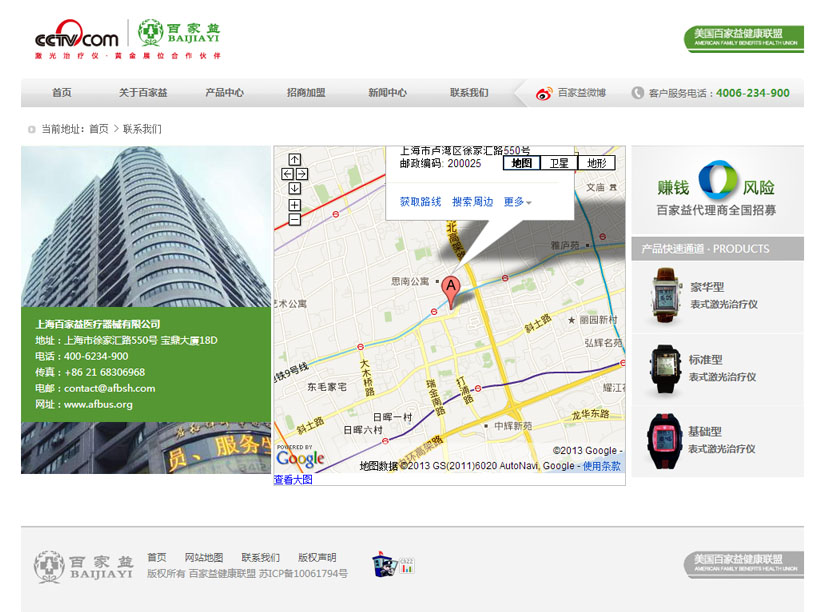This screenshot has width=825, height=612.
Task: Click the green Baijiayi header logo
Action: point(178,33)
